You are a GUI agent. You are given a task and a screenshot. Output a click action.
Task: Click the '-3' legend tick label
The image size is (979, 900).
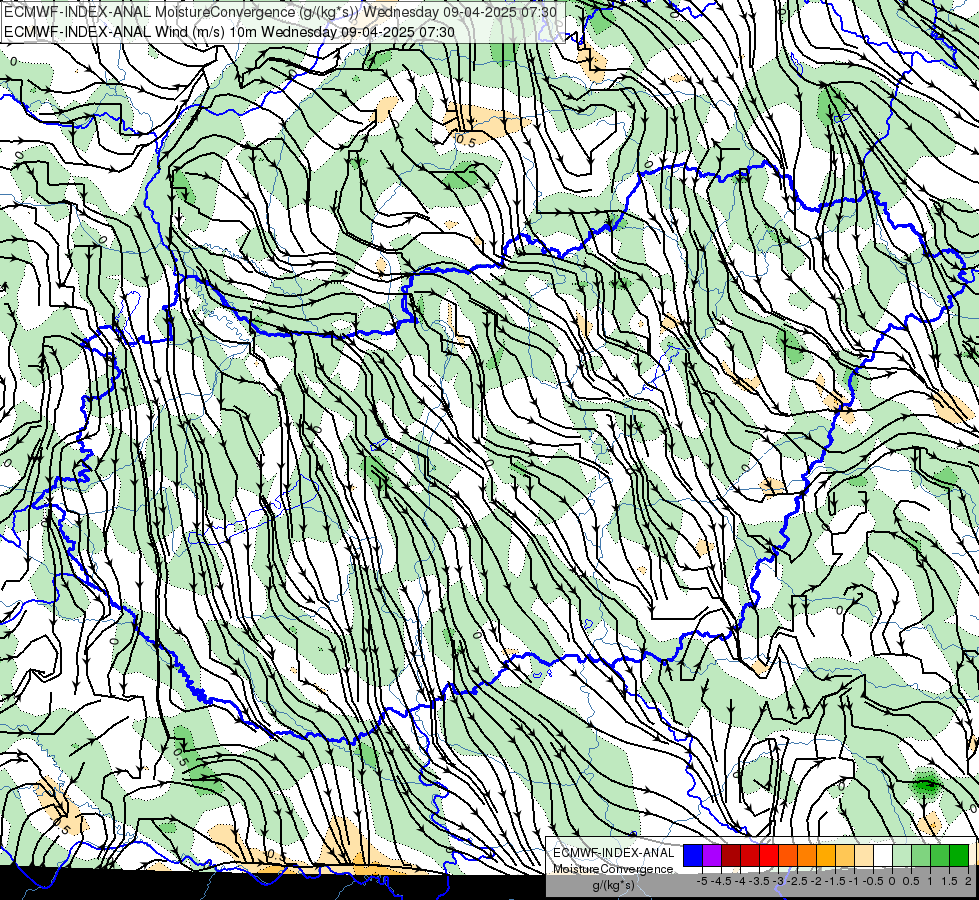click(x=779, y=881)
